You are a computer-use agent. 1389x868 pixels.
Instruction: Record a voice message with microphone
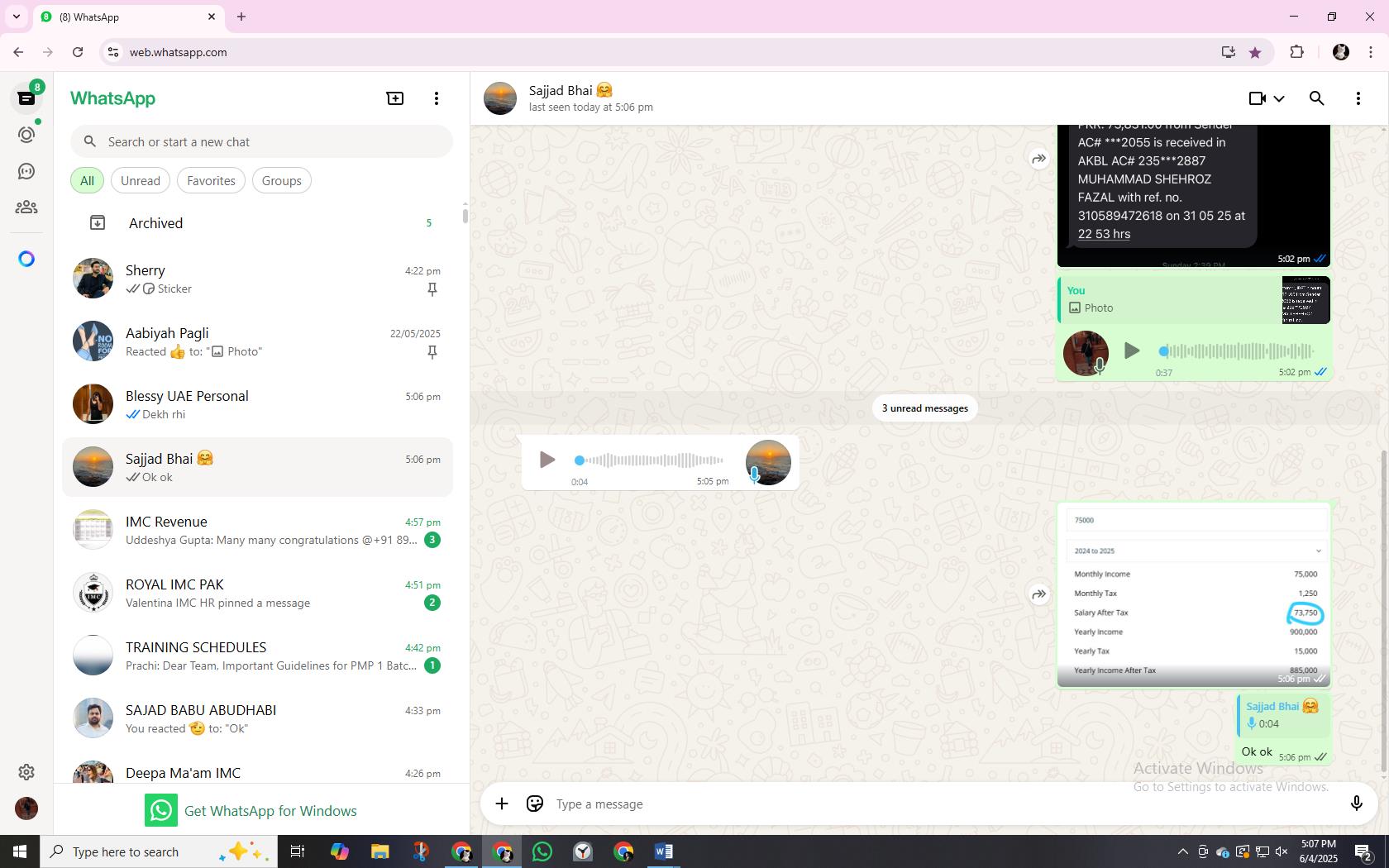[x=1356, y=804]
